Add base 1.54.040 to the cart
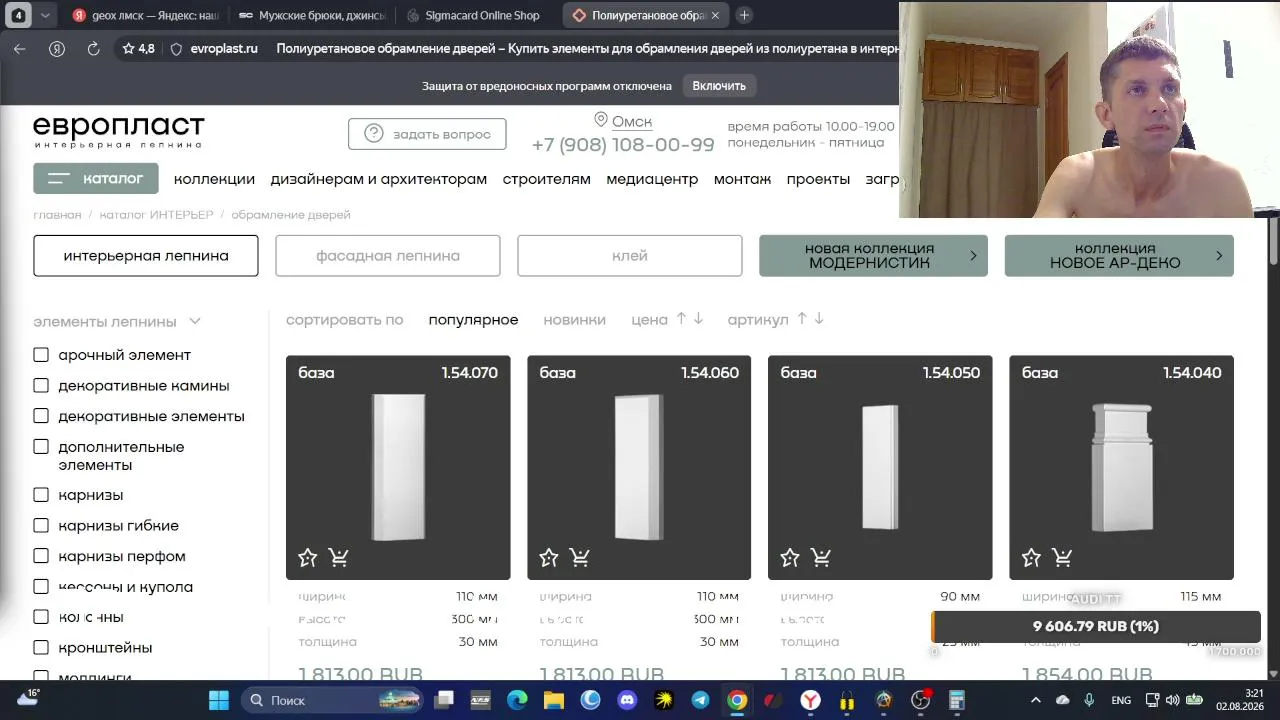The height and width of the screenshot is (720, 1280). [x=1062, y=558]
